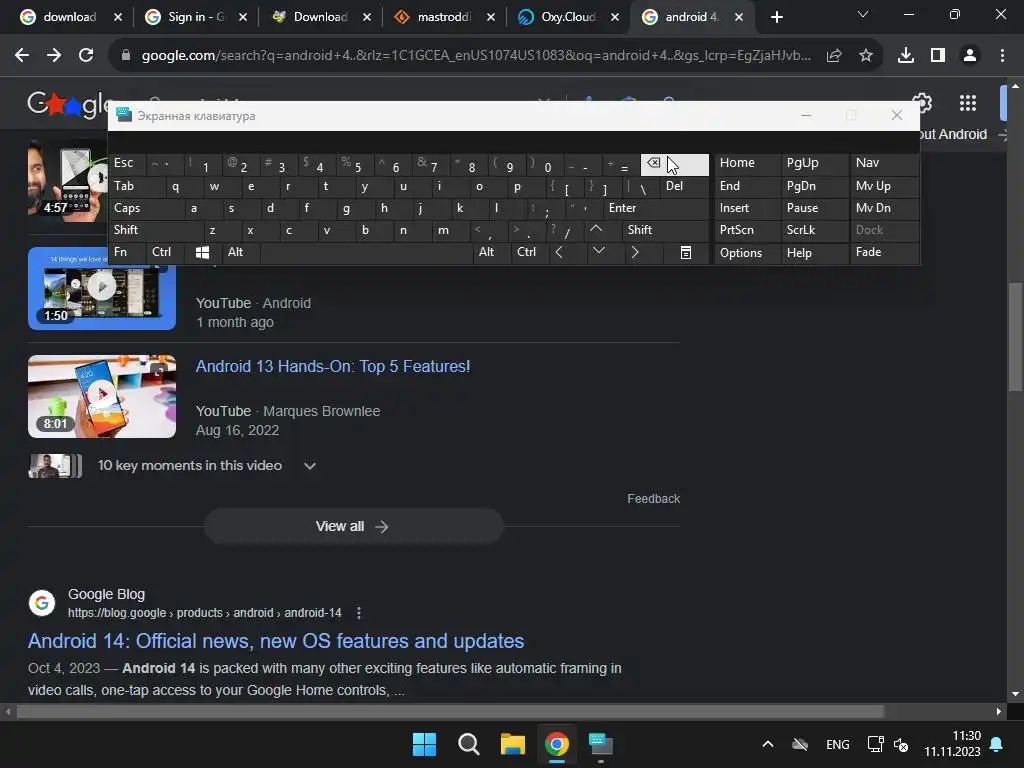
Task: Expand 10 key moments in this video
Action: (310, 466)
